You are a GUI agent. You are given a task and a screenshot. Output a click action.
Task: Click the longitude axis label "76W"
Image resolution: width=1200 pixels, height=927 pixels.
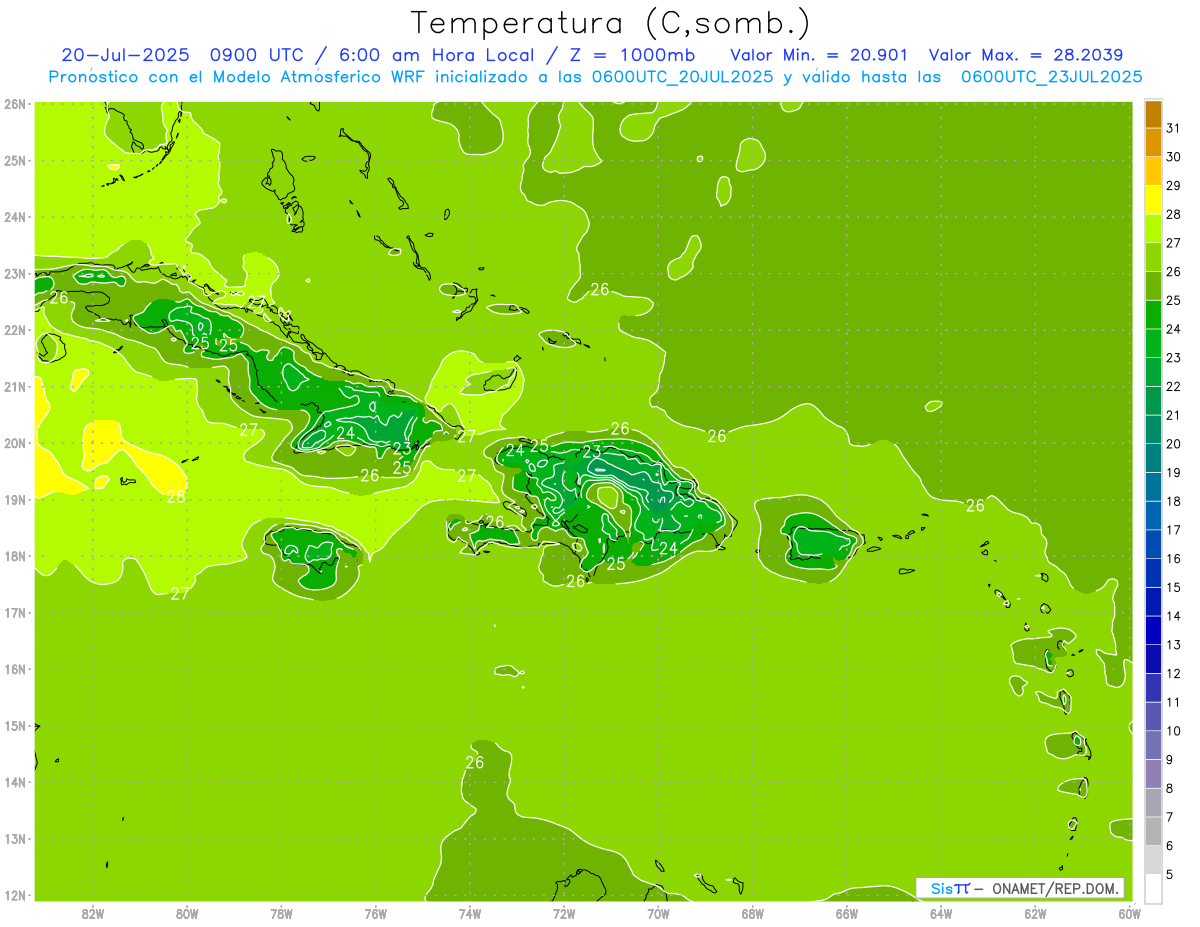coord(376,914)
